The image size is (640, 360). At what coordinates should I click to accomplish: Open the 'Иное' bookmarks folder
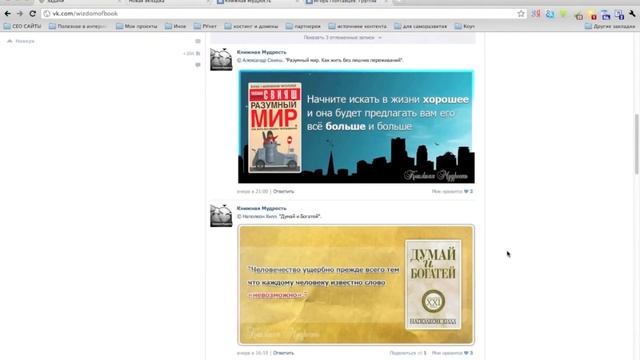tap(176, 26)
